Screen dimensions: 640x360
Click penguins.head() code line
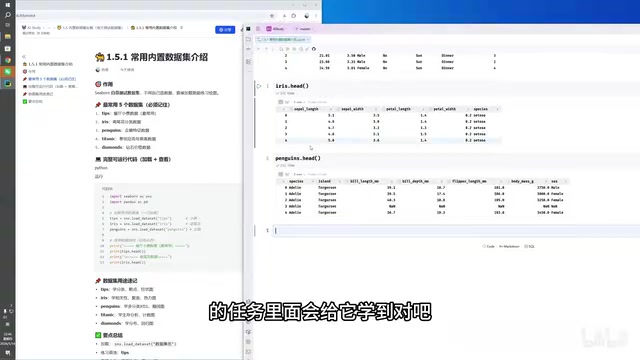298,158
